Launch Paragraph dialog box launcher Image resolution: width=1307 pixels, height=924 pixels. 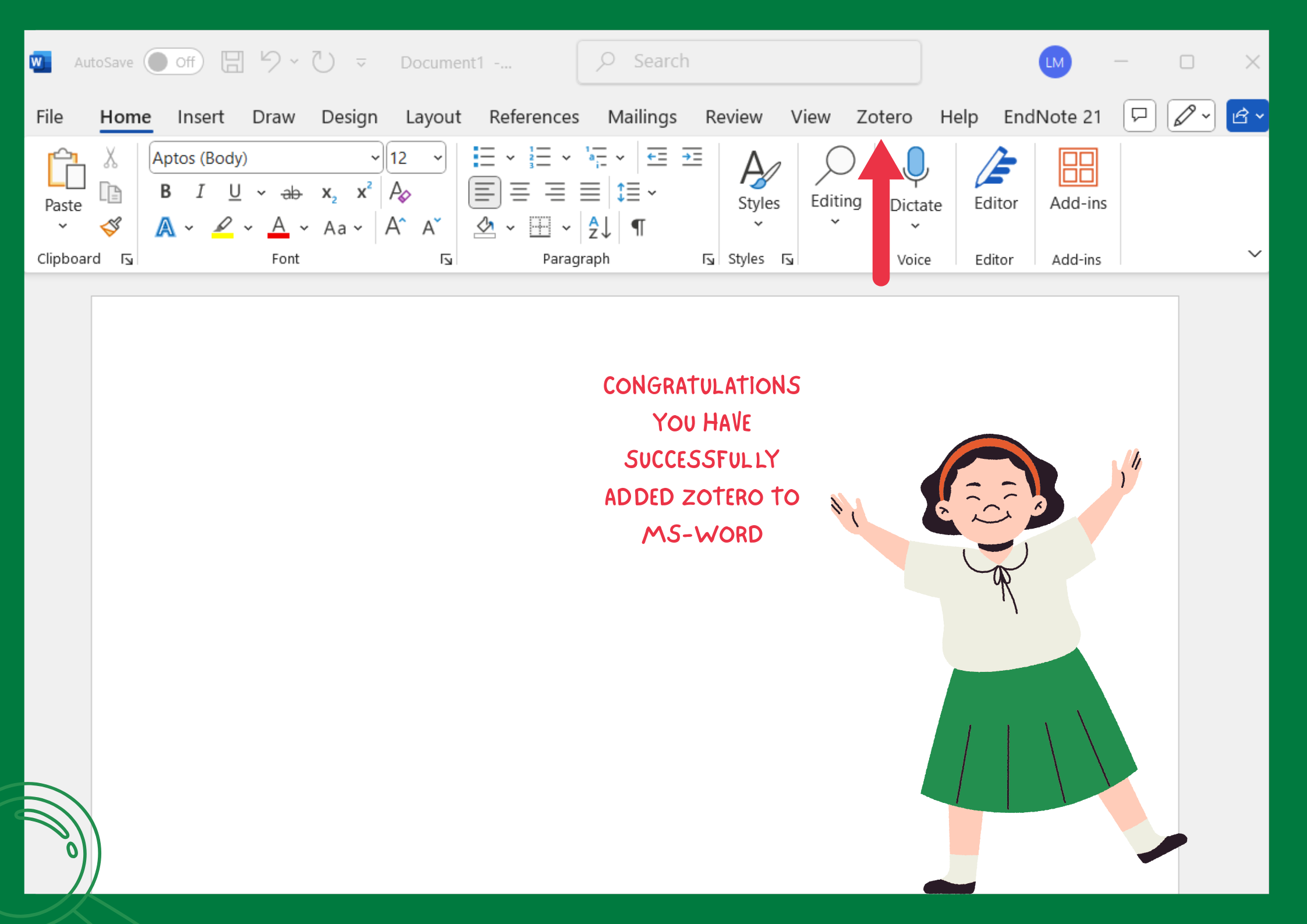click(708, 259)
